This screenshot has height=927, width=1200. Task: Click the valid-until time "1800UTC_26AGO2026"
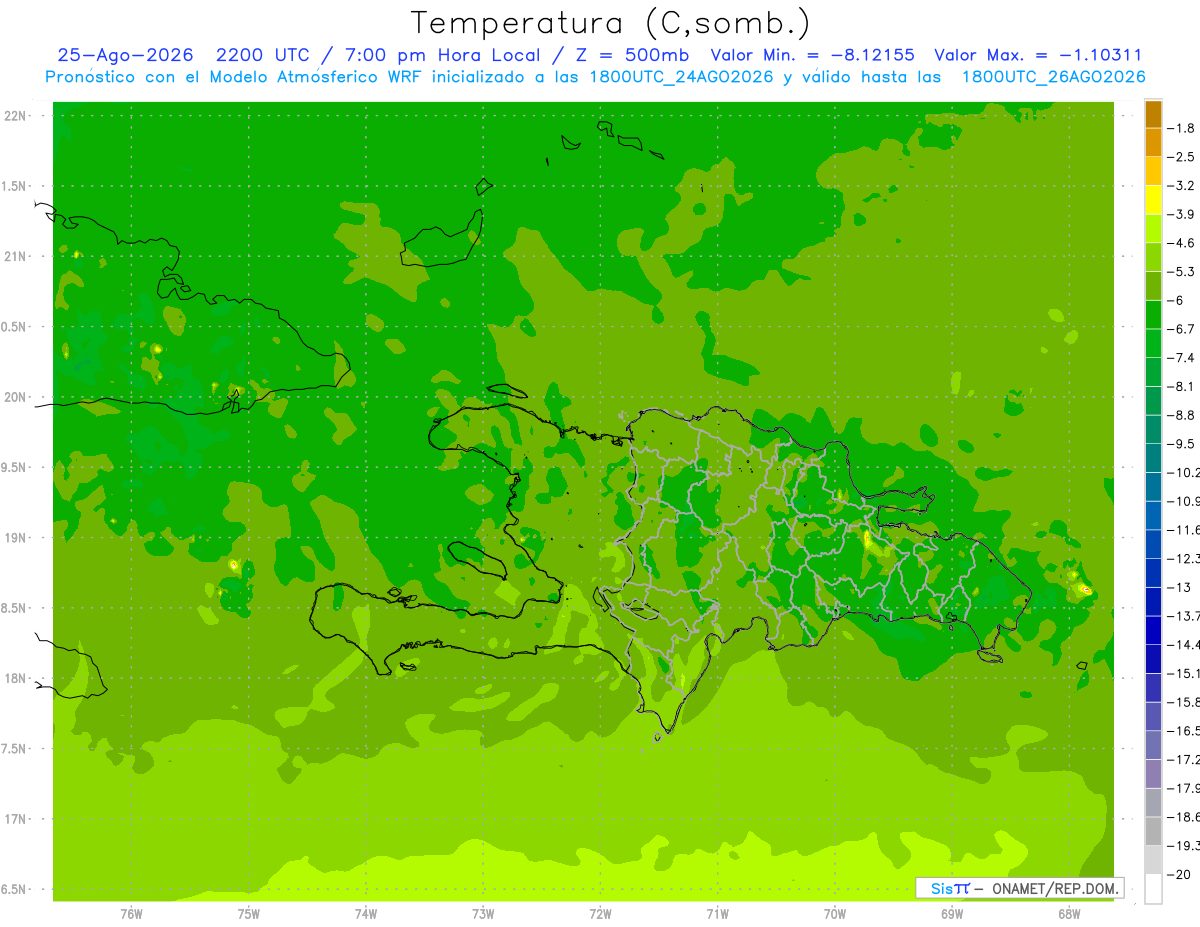(1053, 77)
